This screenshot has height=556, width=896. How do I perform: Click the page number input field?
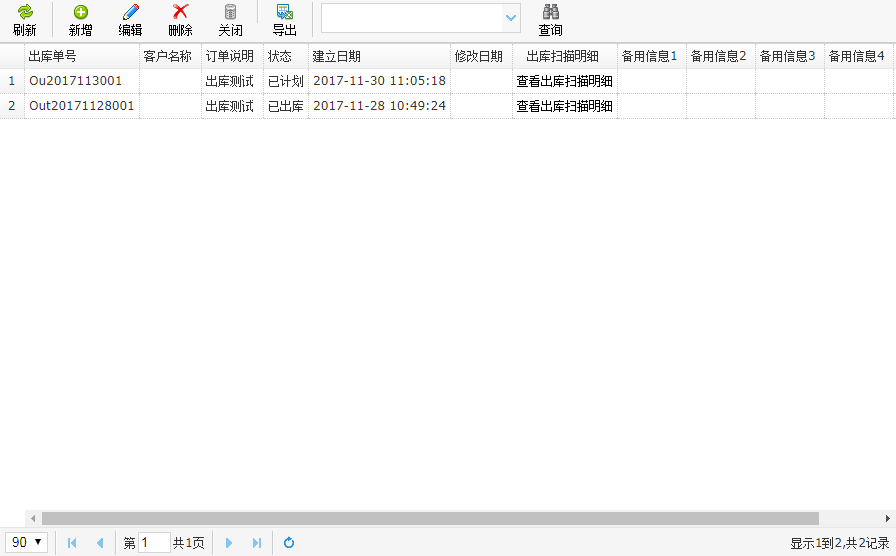(x=154, y=543)
